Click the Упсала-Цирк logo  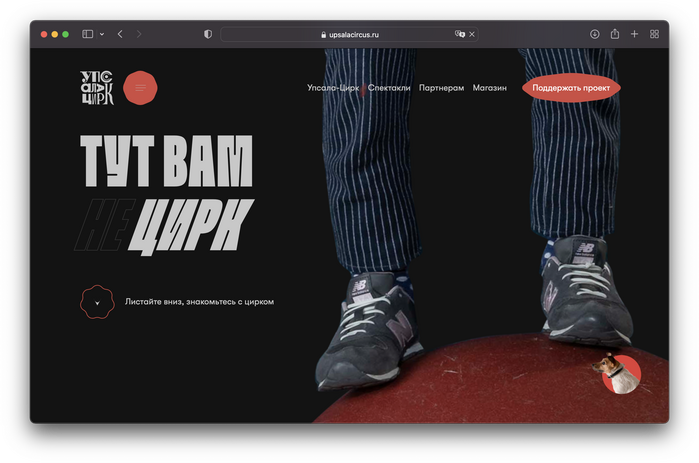pyautogui.click(x=97, y=88)
